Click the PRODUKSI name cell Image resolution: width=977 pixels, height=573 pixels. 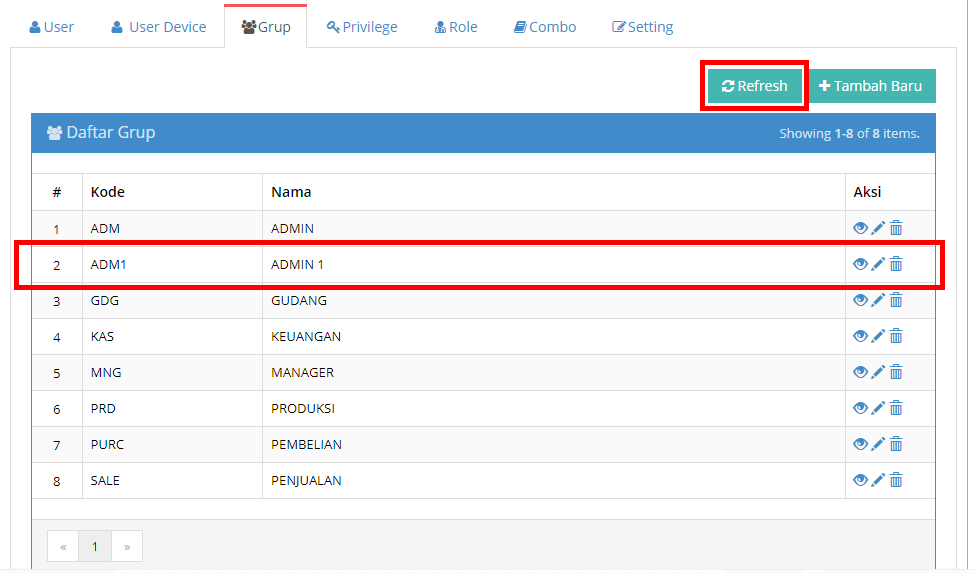(554, 409)
